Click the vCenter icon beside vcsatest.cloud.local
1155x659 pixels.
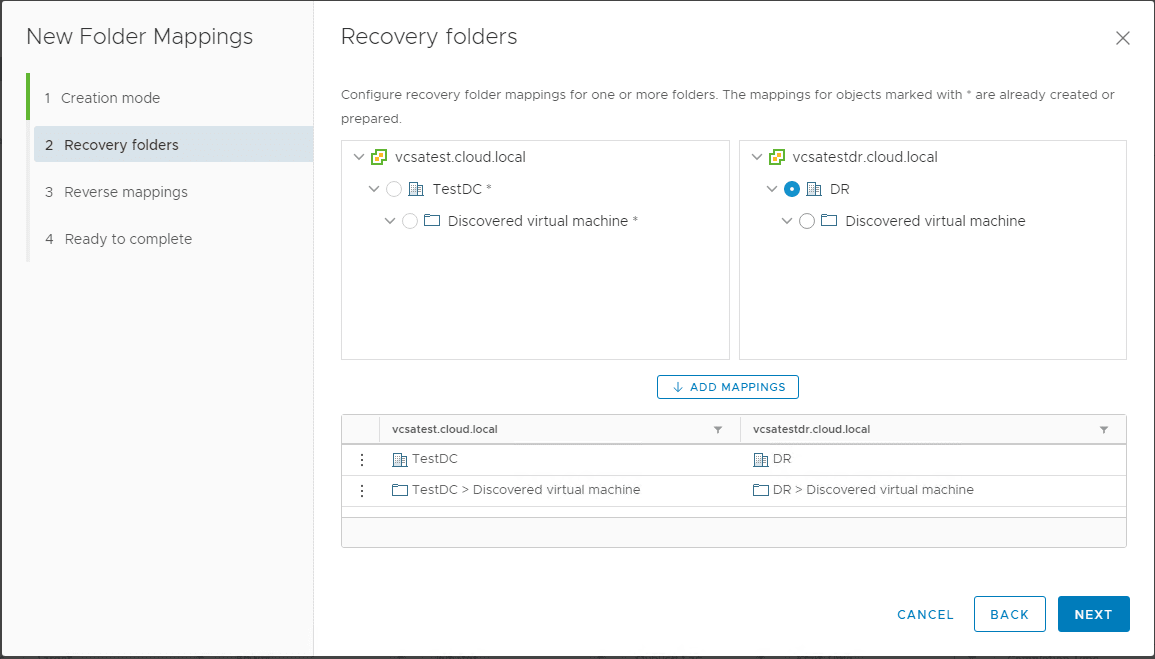click(379, 157)
